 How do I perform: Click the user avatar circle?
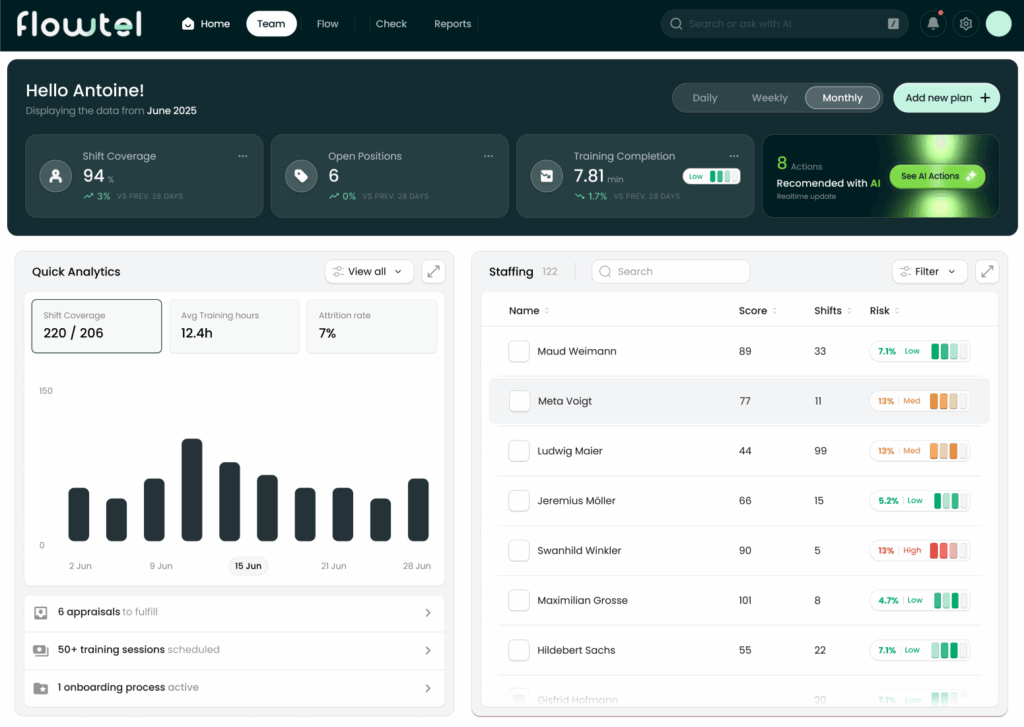pos(998,24)
